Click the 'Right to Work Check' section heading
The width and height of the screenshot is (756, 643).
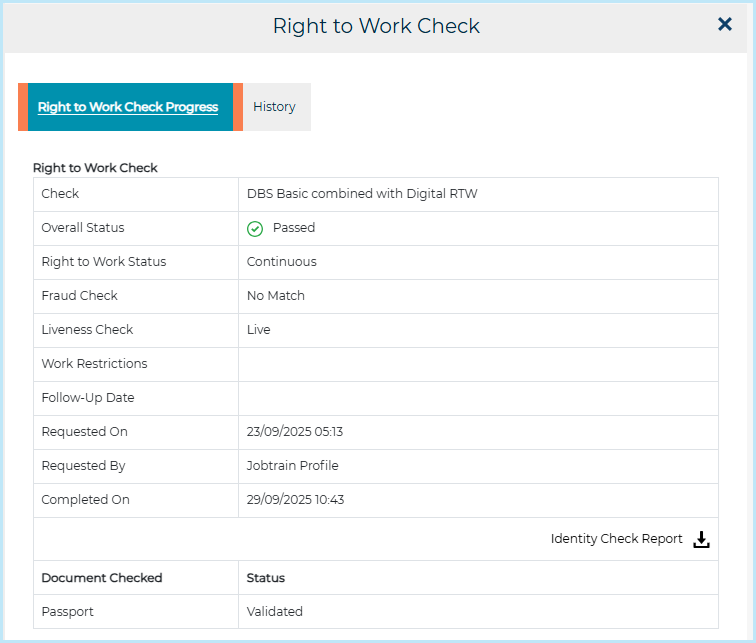(x=95, y=168)
